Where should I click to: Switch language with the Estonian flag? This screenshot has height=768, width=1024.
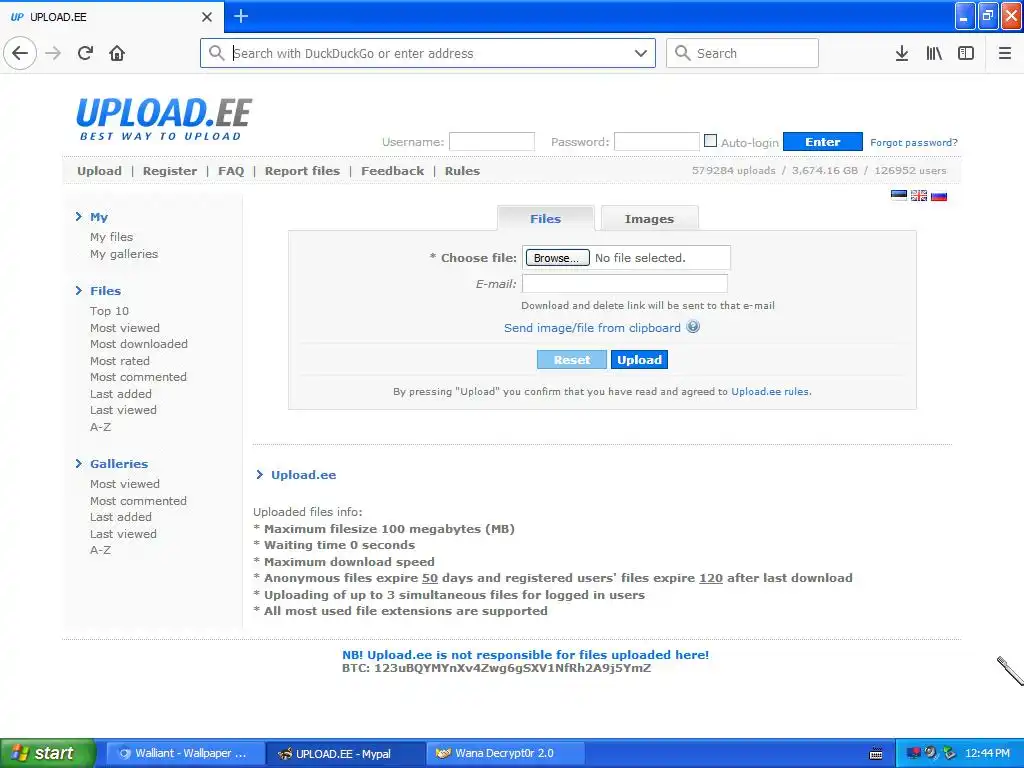point(899,195)
